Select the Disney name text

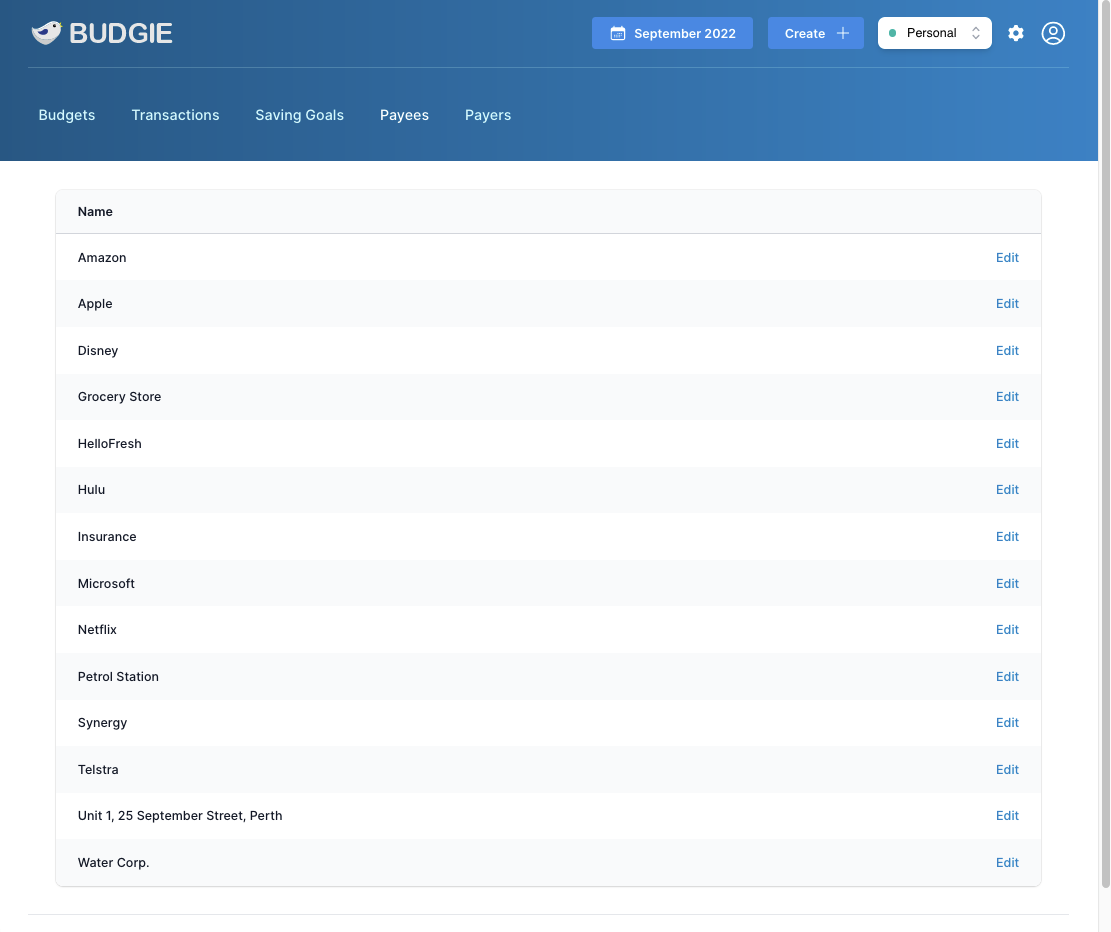click(98, 350)
